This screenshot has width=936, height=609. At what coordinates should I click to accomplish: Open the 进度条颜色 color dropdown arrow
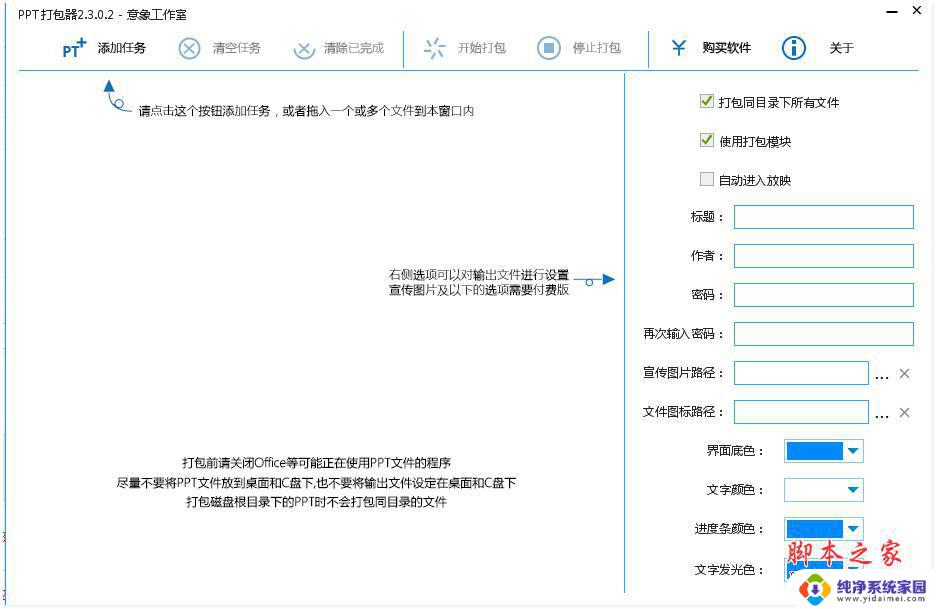pos(854,528)
